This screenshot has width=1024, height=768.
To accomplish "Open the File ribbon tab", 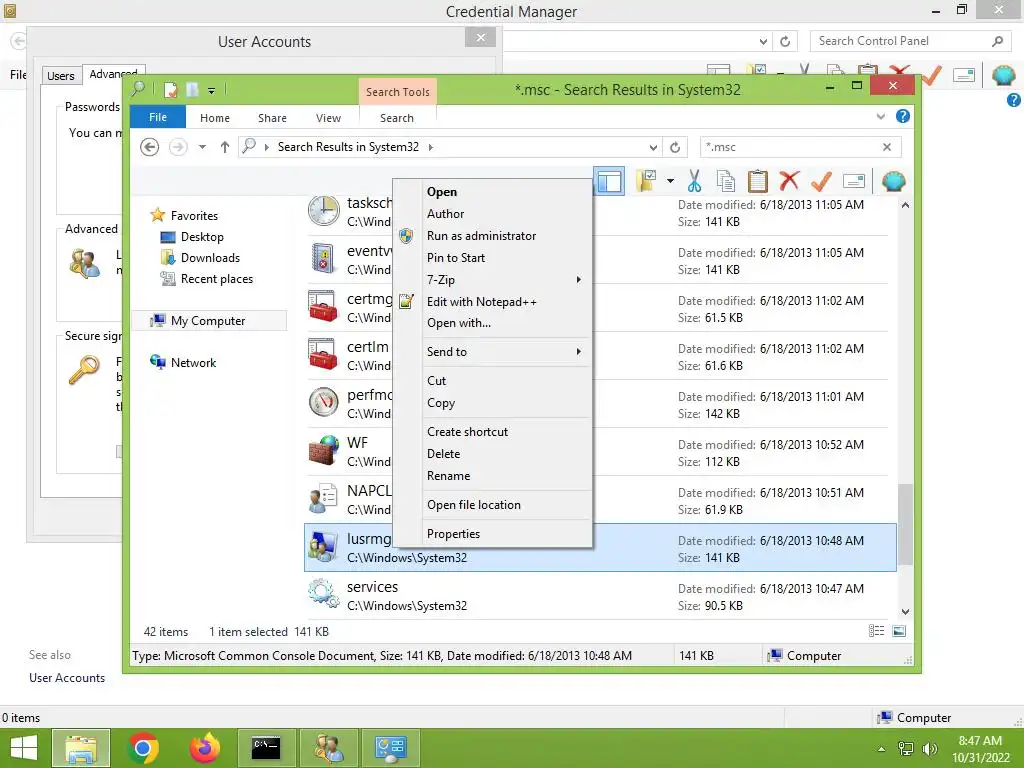I will tap(158, 117).
